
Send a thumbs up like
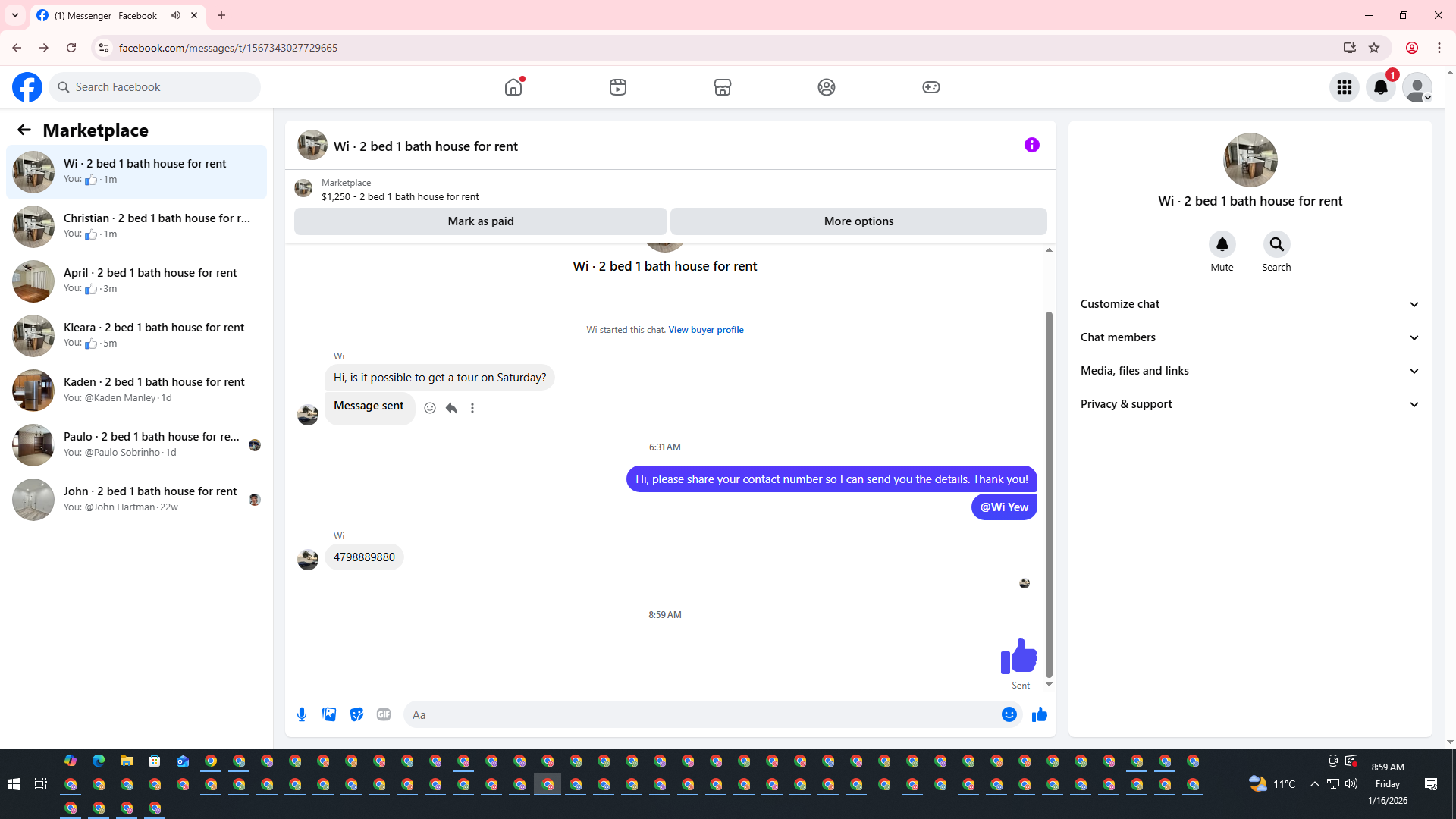pyautogui.click(x=1039, y=714)
